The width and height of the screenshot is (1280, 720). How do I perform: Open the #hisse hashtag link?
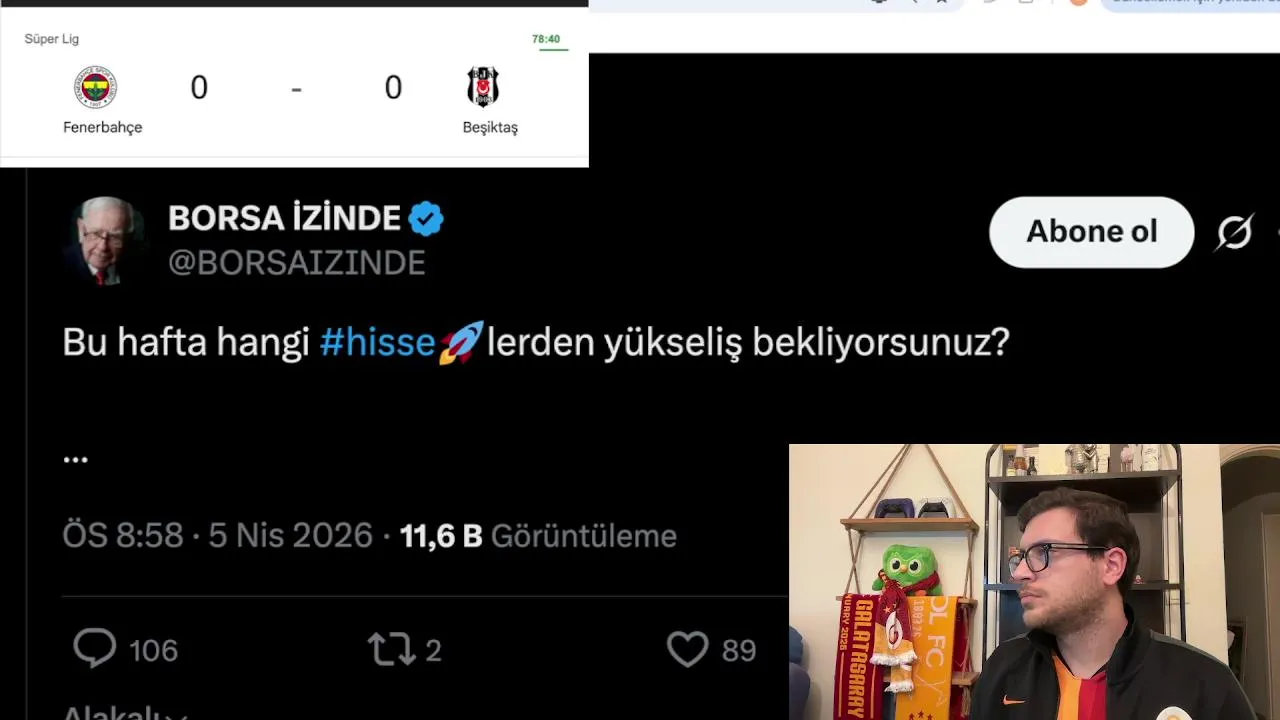click(378, 342)
